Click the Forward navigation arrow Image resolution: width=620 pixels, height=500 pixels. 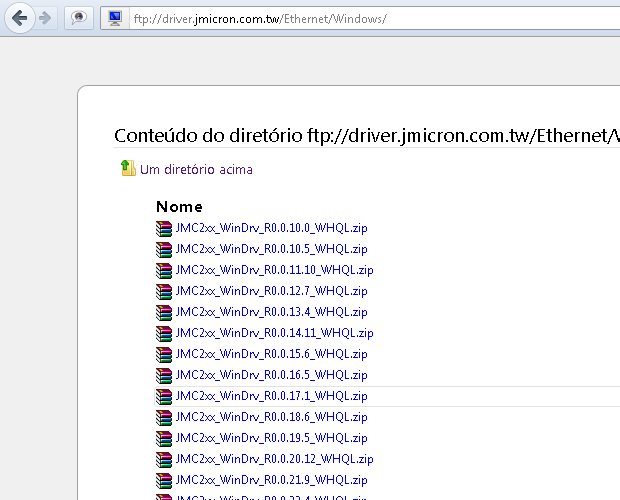(x=45, y=18)
